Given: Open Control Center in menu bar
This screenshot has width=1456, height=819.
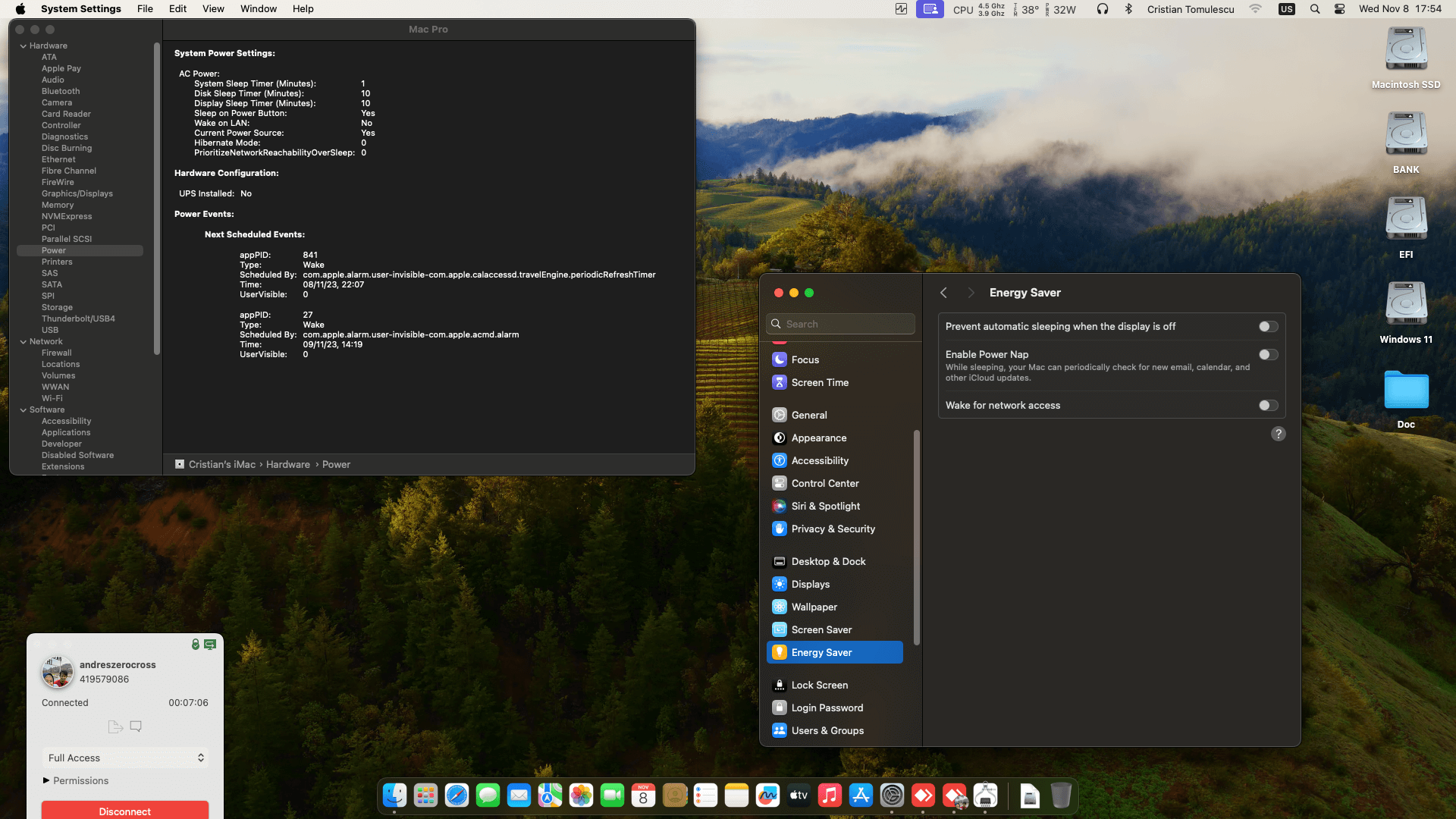Looking at the screenshot, I should 1339,9.
